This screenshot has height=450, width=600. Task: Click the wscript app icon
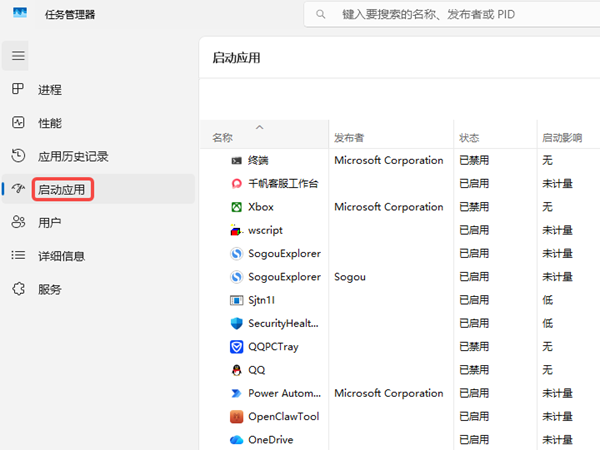[236, 230]
